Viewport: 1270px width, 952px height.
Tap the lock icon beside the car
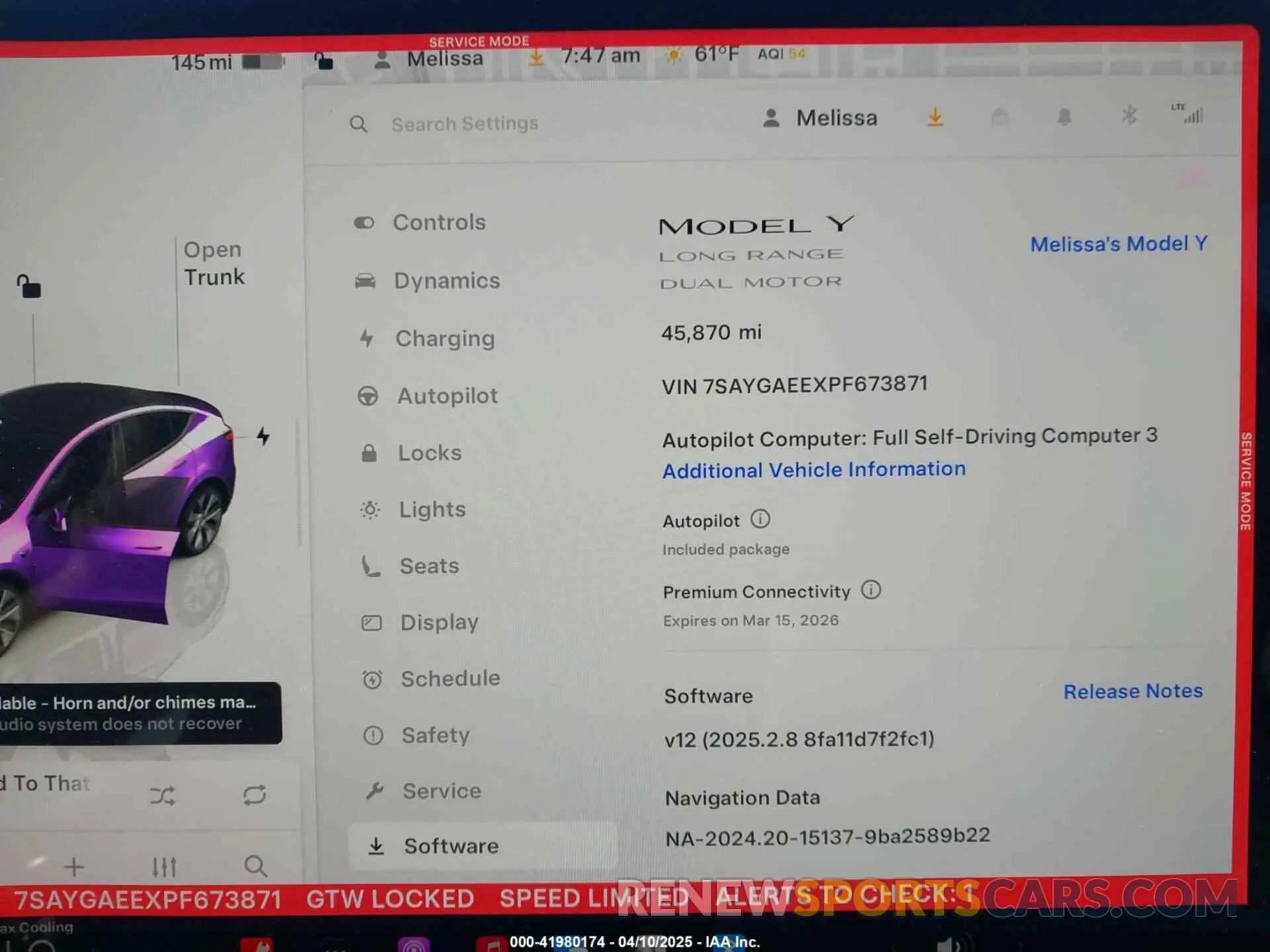point(28,286)
